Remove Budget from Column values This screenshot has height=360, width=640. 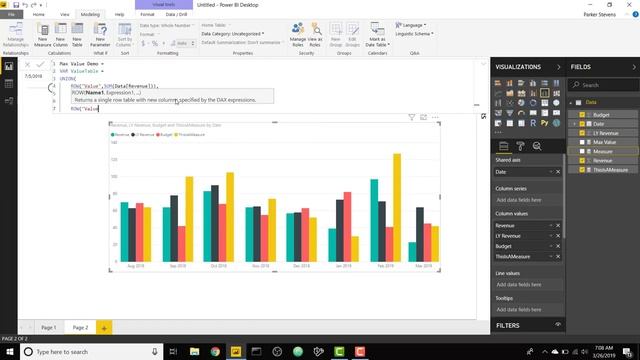pyautogui.click(x=558, y=246)
